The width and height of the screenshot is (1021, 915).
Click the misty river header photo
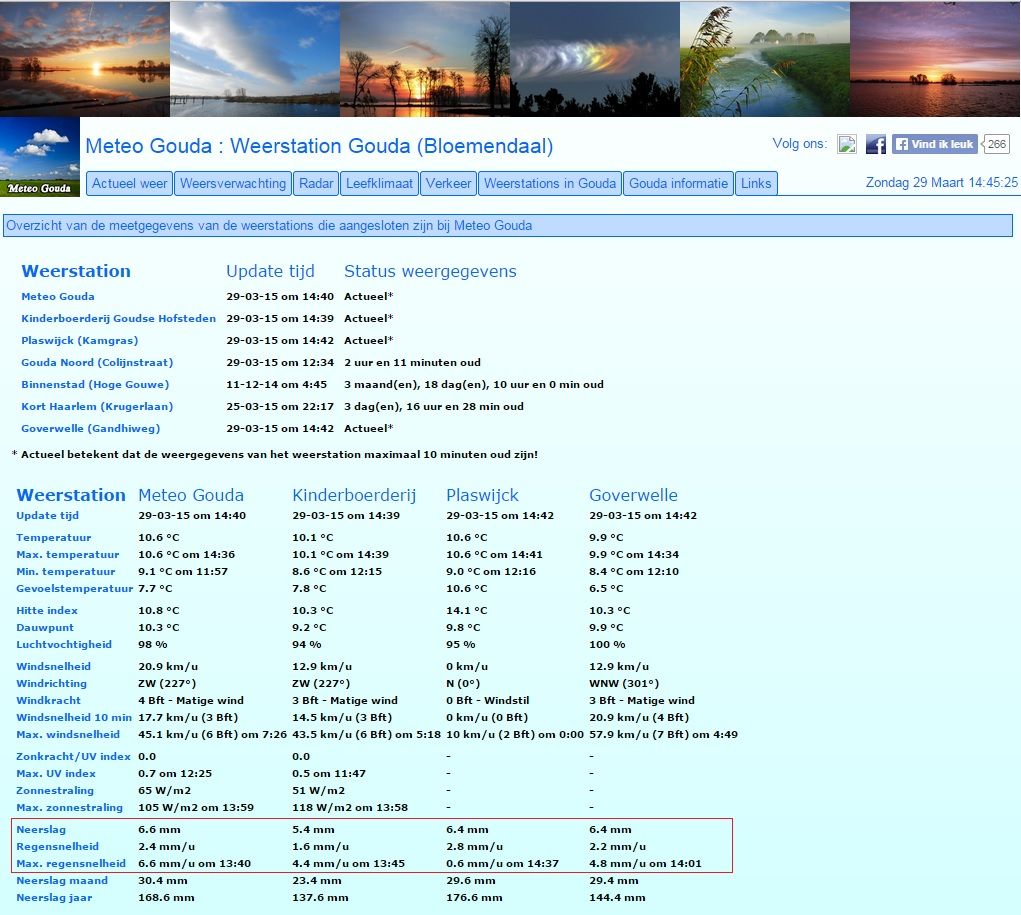(765, 59)
